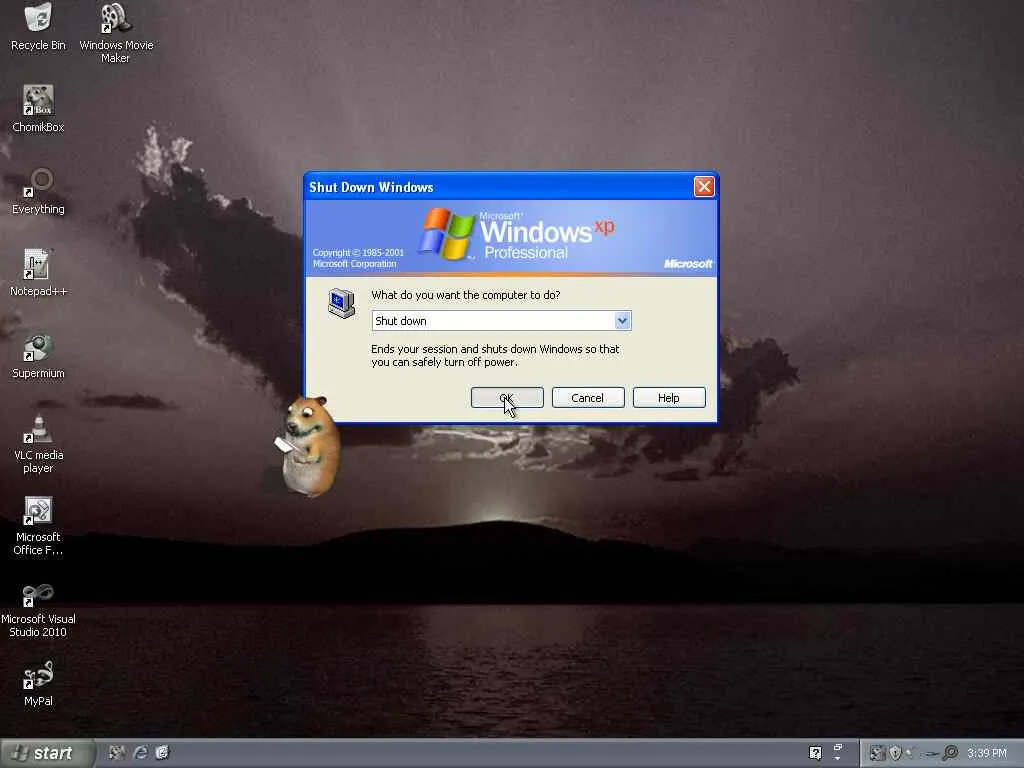Open the Start menu
The image size is (1024, 768).
[x=46, y=753]
